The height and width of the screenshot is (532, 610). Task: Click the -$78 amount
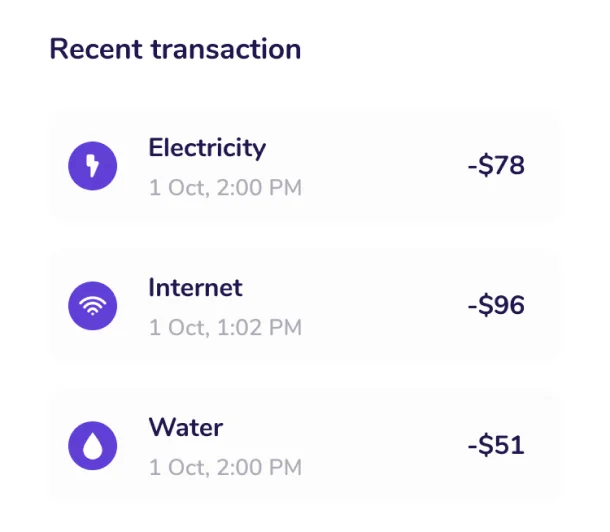click(x=495, y=166)
